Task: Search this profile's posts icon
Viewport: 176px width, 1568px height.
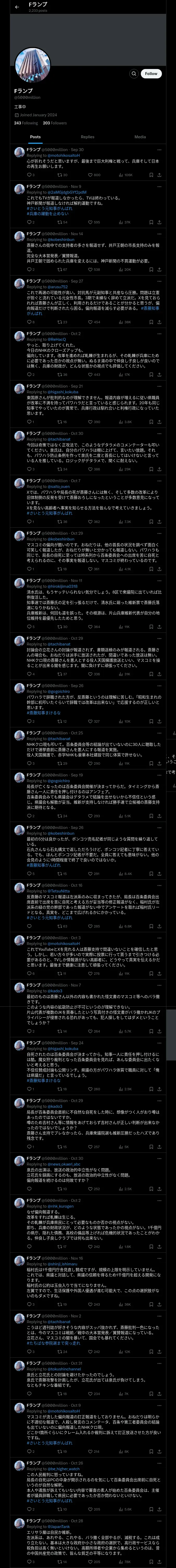Action: 133,73
